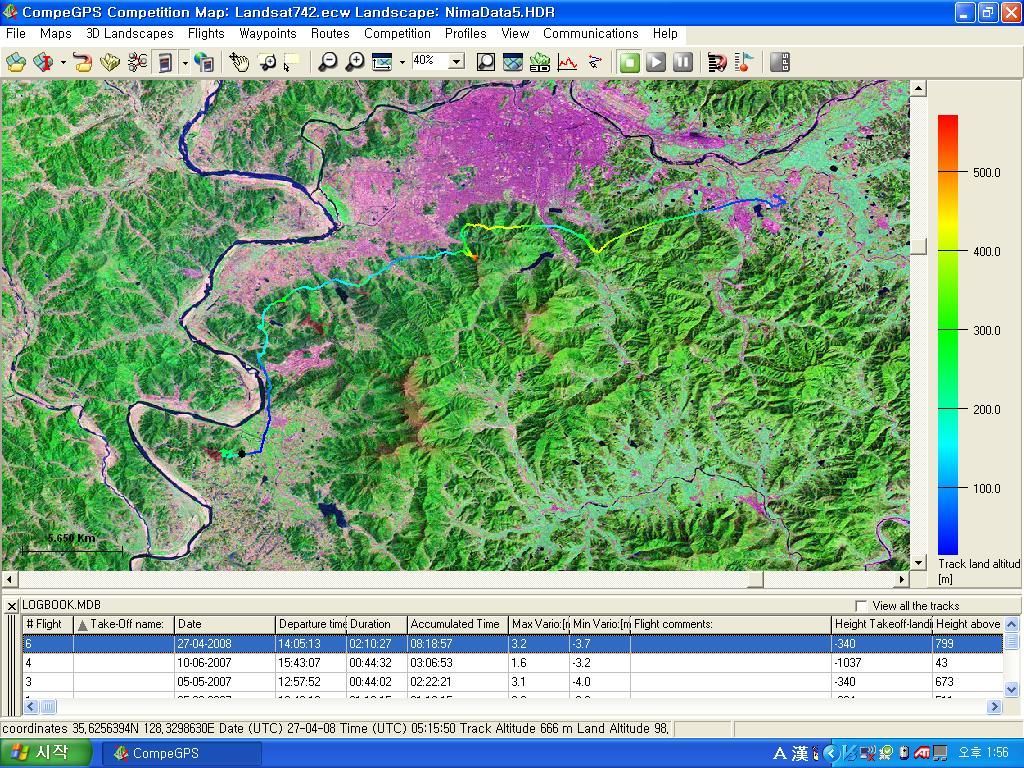The width and height of the screenshot is (1024, 768).
Task: Close the LOGBOOK.MDB panel
Action: [x=11, y=606]
